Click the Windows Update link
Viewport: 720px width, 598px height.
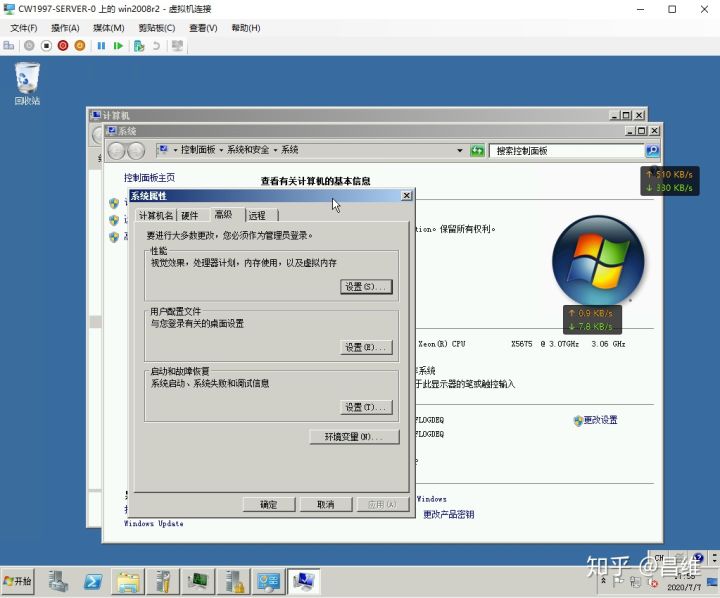click(153, 523)
